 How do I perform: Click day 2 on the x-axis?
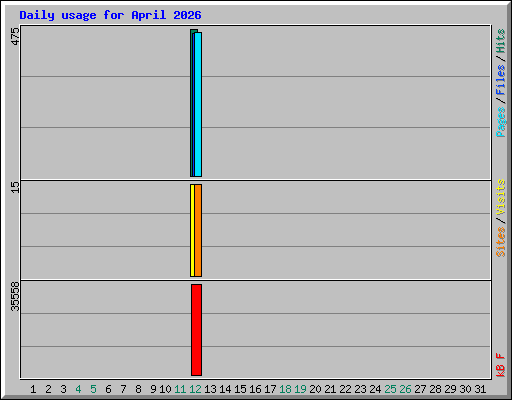point(48,389)
